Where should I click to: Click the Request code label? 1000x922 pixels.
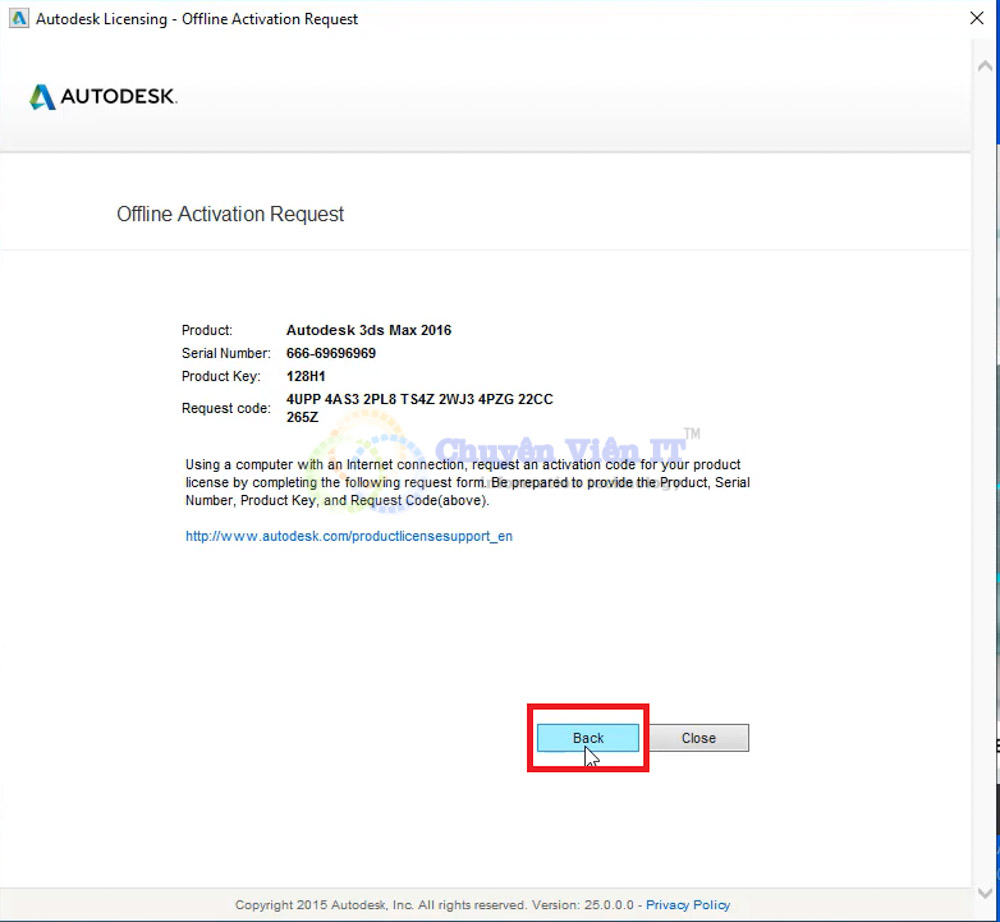225,408
